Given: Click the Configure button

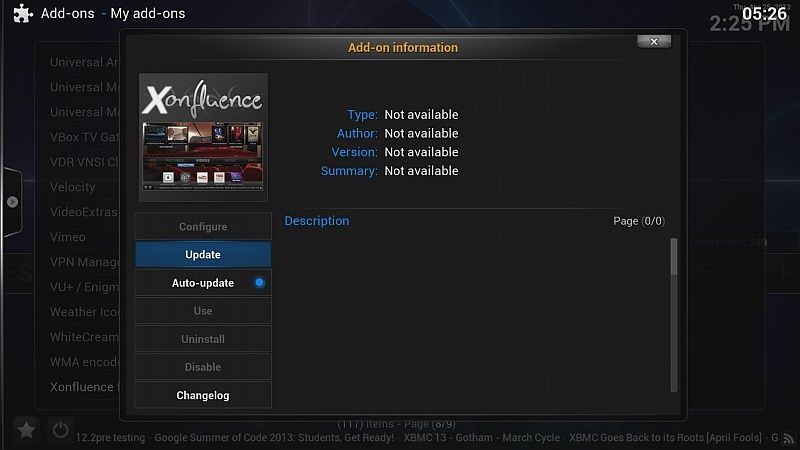Looking at the screenshot, I should coord(203,227).
